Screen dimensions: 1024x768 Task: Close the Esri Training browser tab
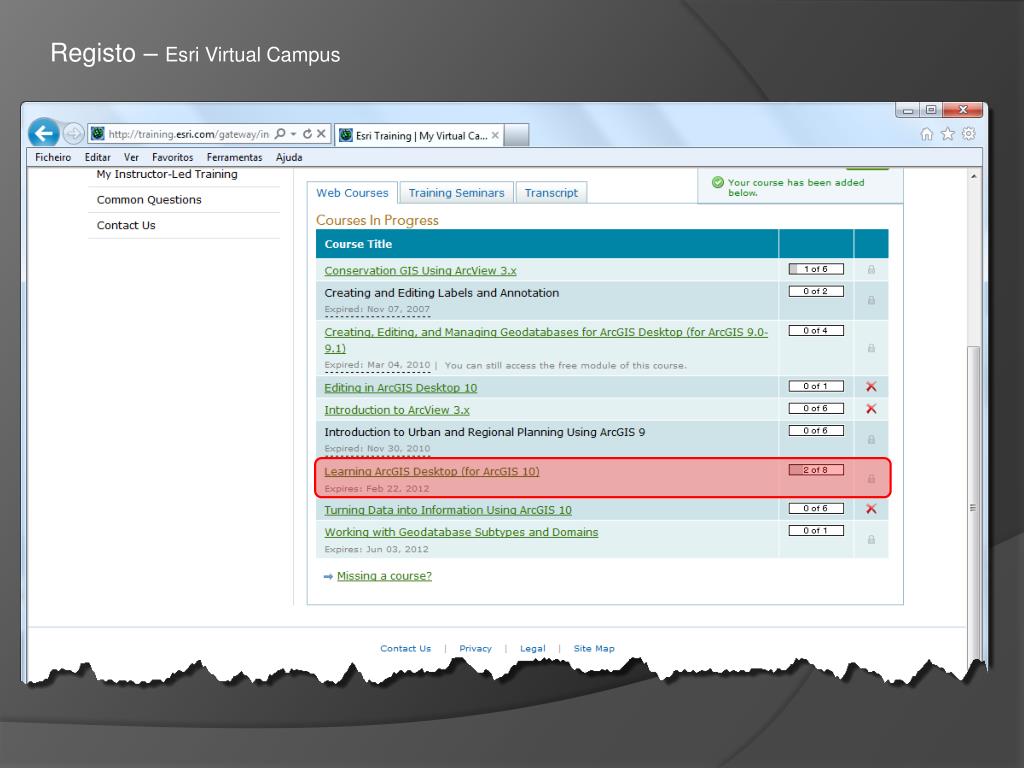tap(495, 135)
